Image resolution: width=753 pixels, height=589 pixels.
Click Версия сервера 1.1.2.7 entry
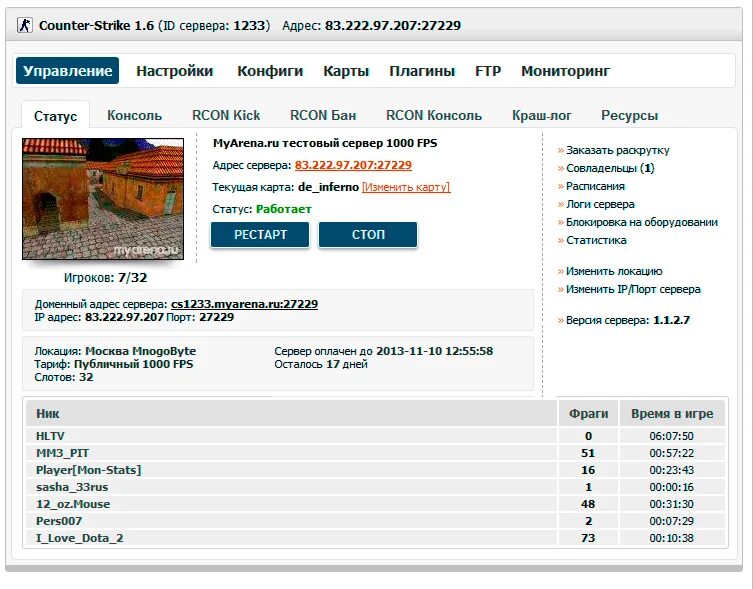[628, 320]
